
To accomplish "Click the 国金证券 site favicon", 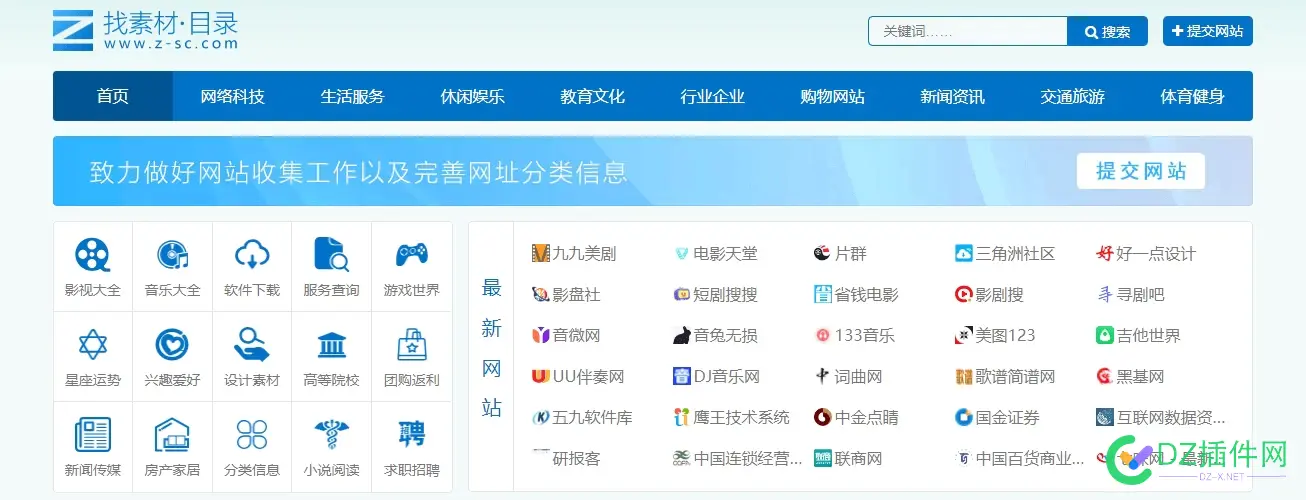I will (x=964, y=417).
